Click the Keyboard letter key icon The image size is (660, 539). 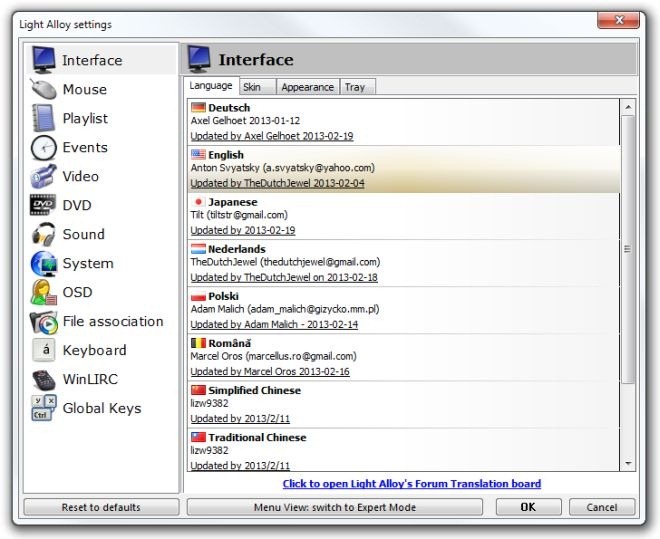(x=44, y=350)
